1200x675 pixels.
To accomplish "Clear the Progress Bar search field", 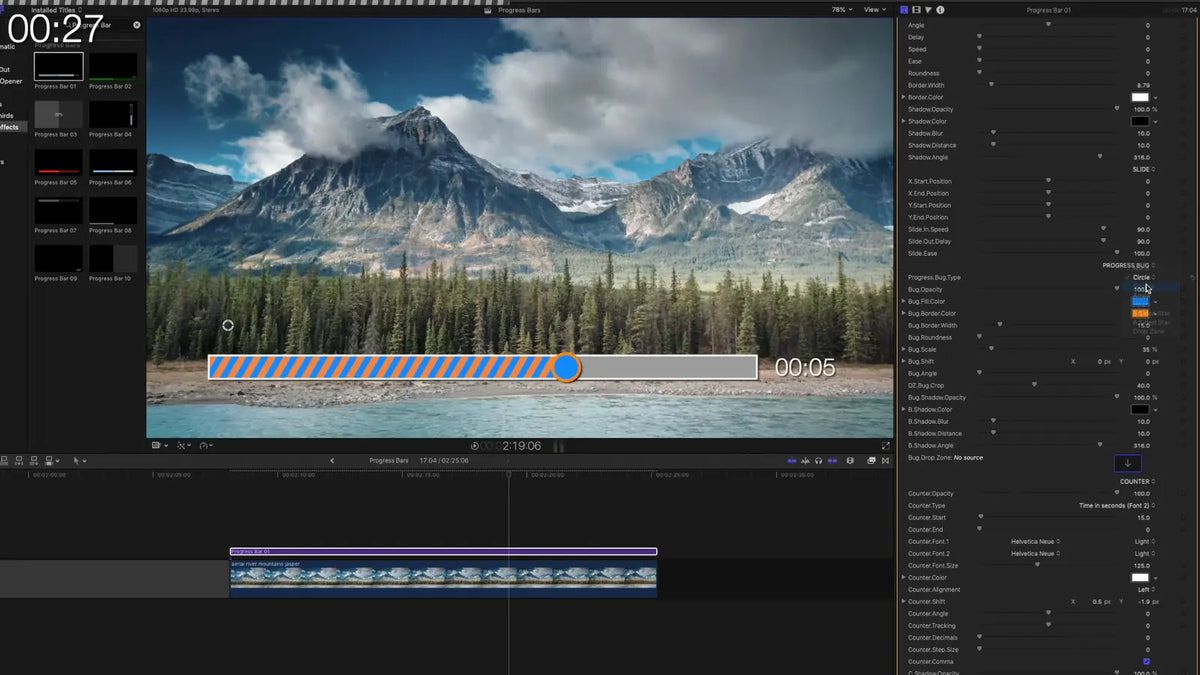I will click(x=137, y=25).
